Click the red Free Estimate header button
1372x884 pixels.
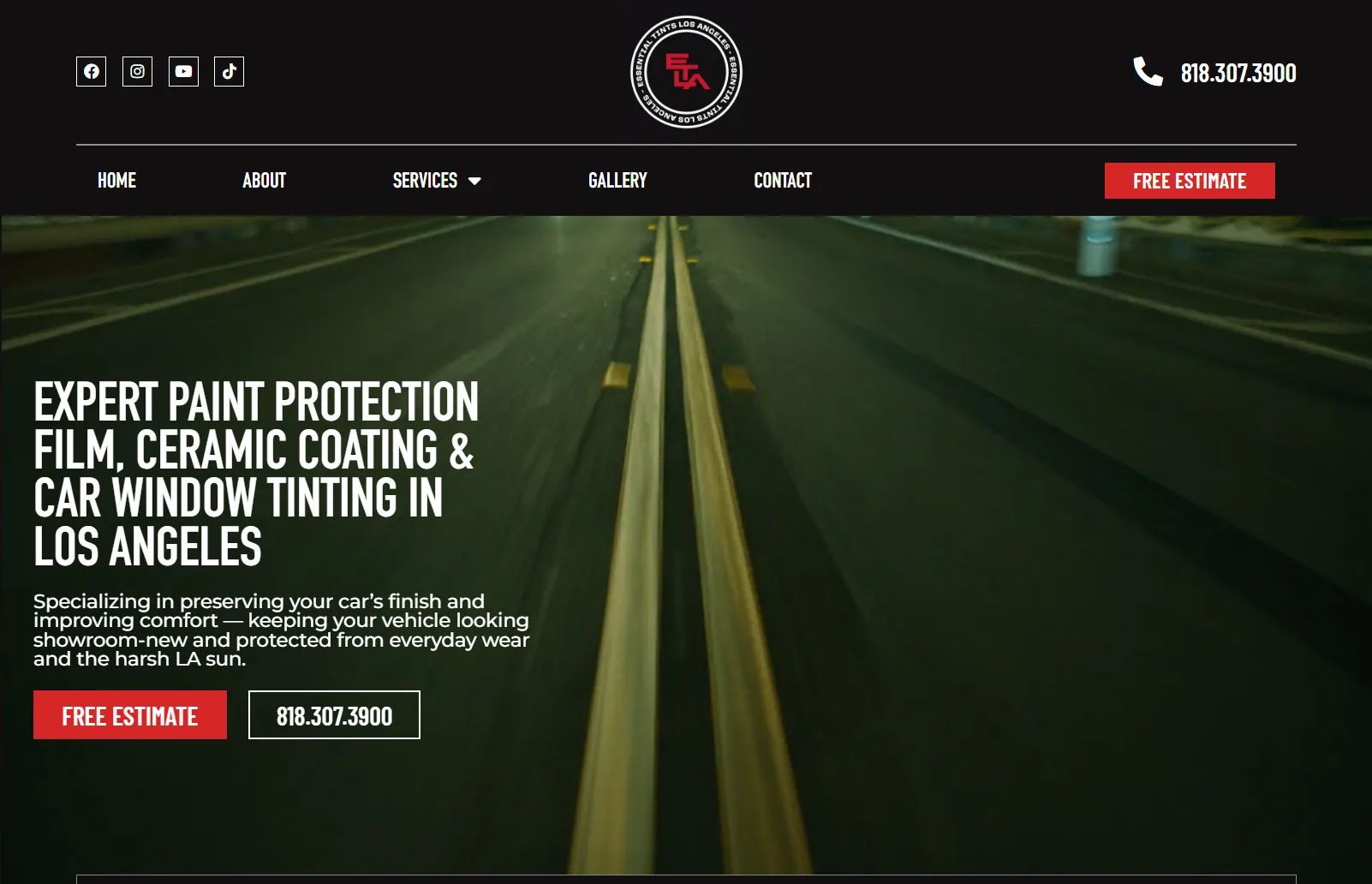pos(1190,181)
